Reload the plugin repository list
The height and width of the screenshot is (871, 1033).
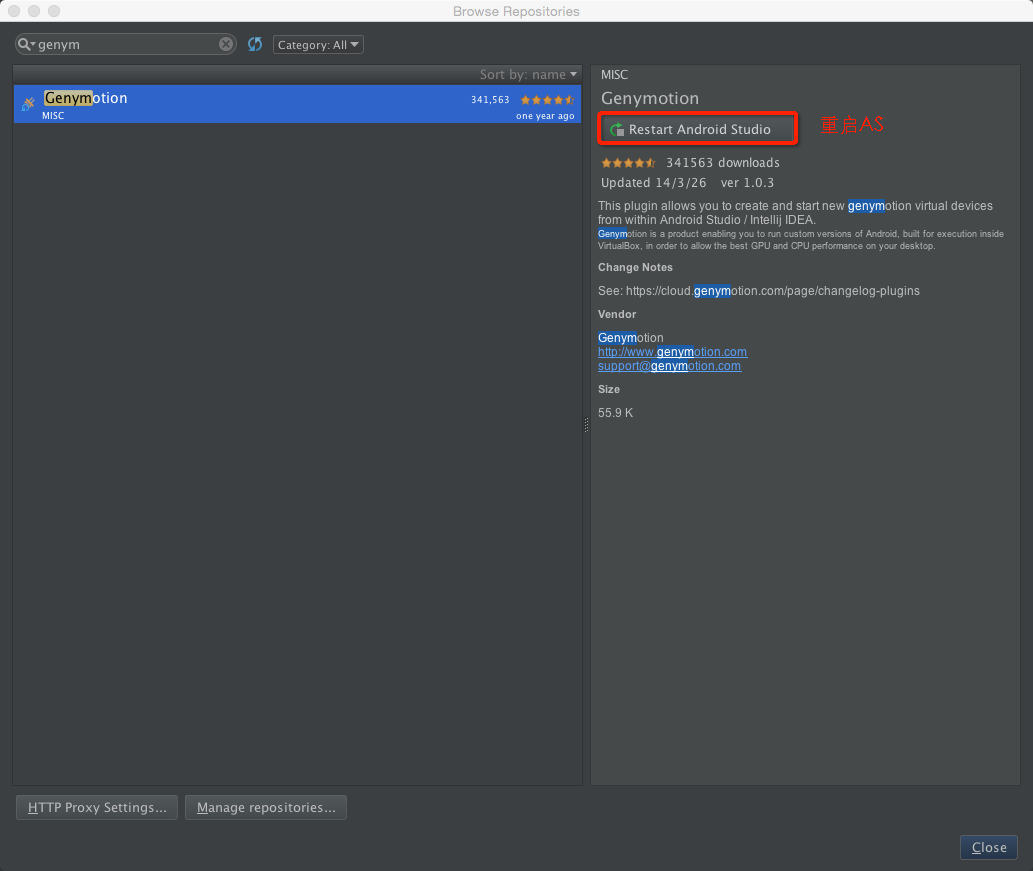255,44
